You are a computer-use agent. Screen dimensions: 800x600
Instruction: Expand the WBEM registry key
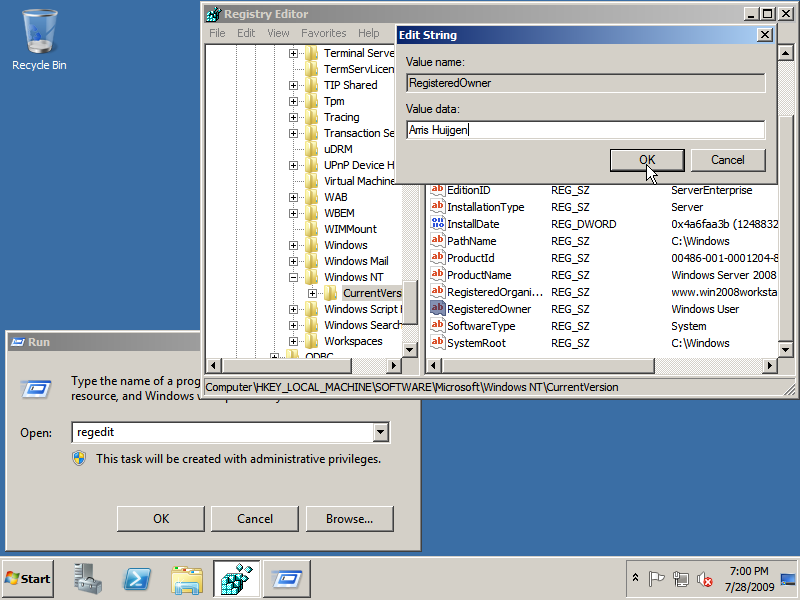pyautogui.click(x=293, y=213)
